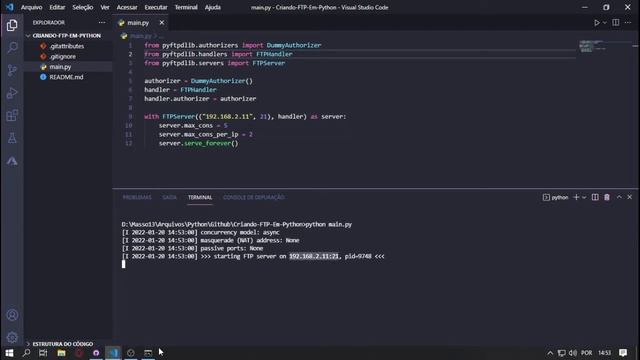Open editor More Actions ellipsis

tap(628, 22)
